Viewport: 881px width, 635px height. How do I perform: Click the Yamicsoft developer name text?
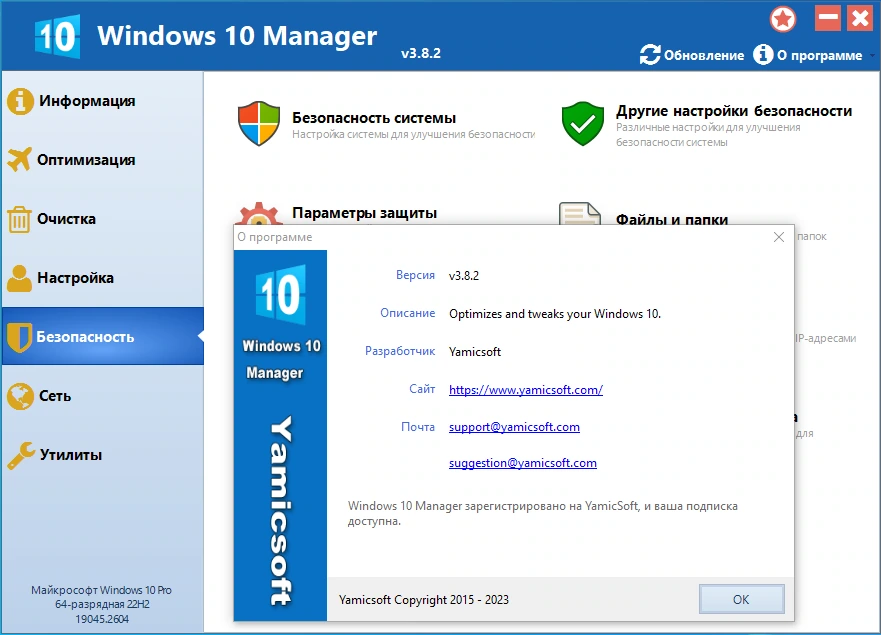475,352
